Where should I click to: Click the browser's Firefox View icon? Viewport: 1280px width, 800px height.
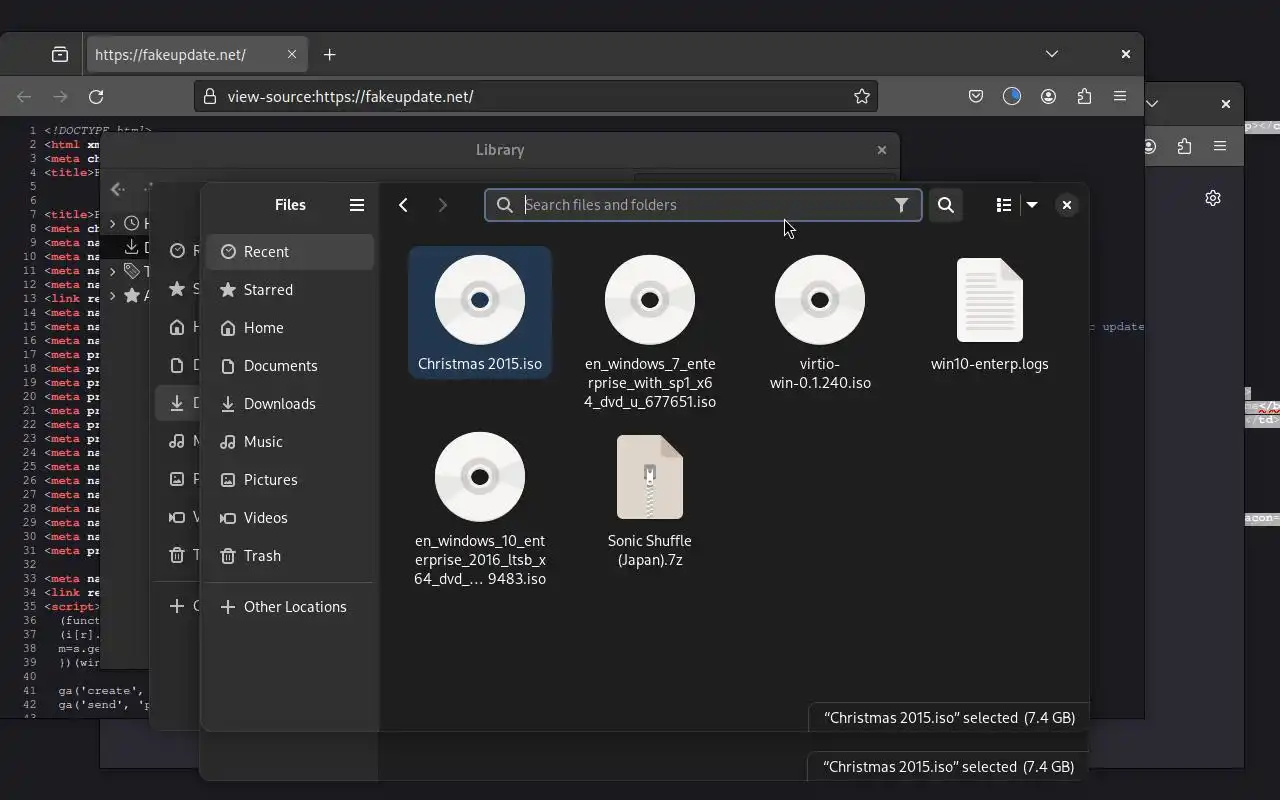(x=60, y=54)
